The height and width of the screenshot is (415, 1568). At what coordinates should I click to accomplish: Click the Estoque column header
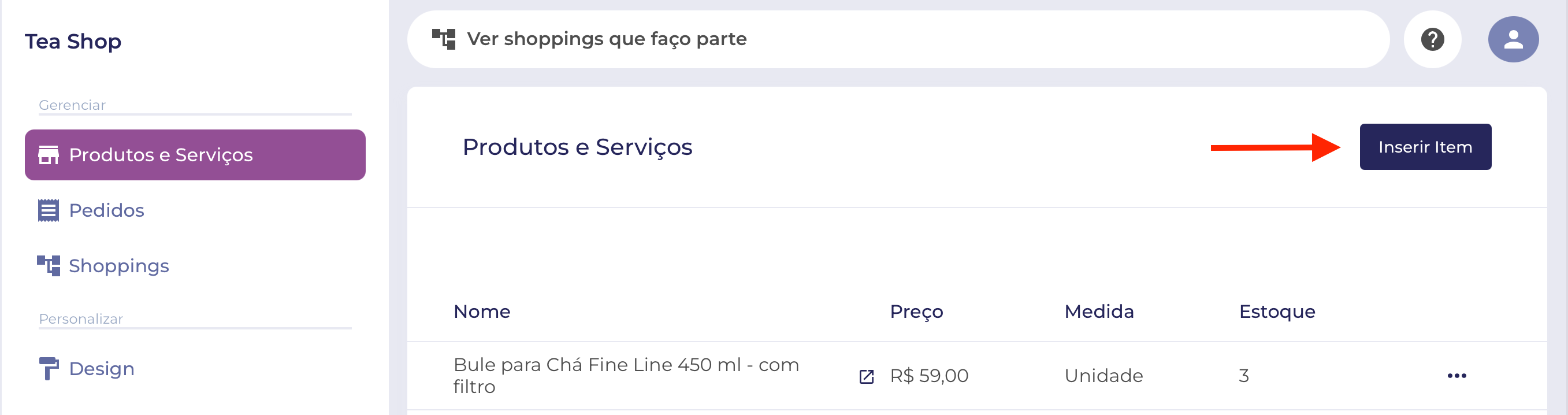[x=1277, y=312]
